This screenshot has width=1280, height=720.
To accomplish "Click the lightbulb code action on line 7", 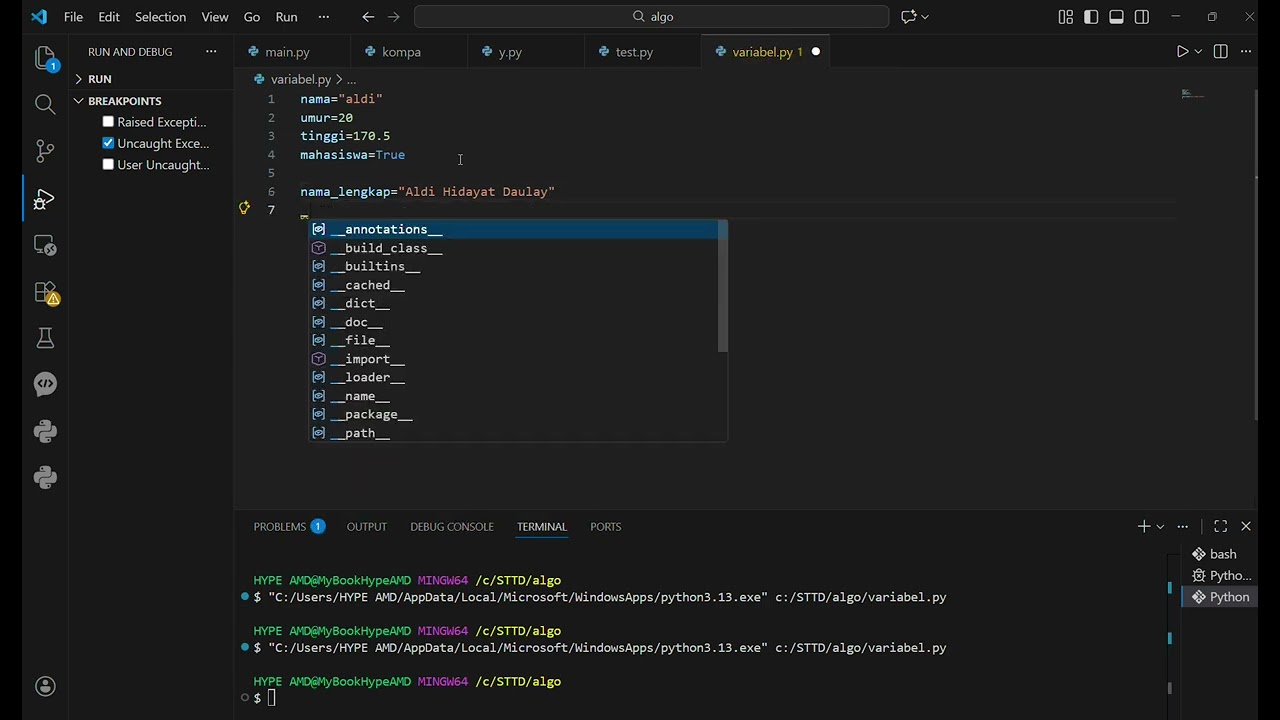I will (244, 209).
